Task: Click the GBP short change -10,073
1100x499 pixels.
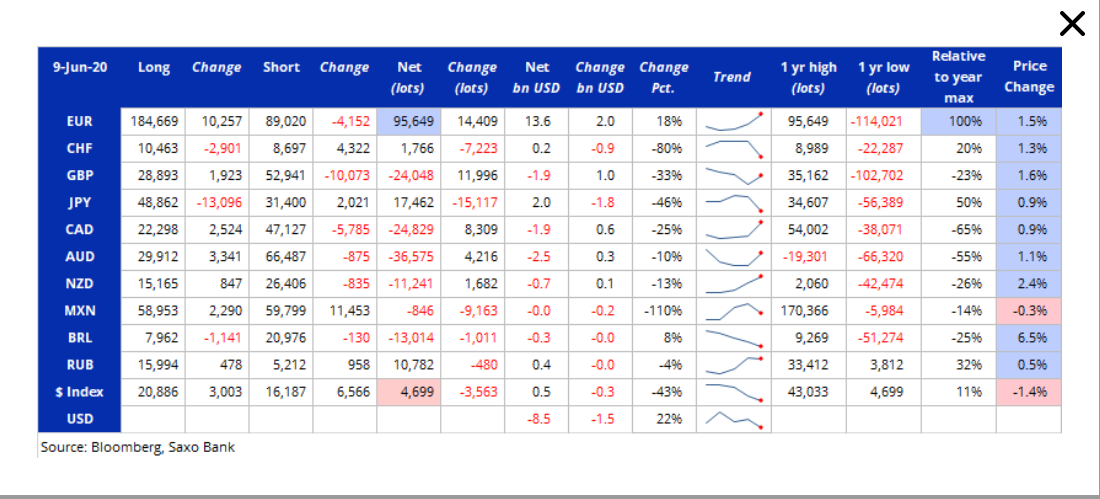Action: pyautogui.click(x=345, y=175)
